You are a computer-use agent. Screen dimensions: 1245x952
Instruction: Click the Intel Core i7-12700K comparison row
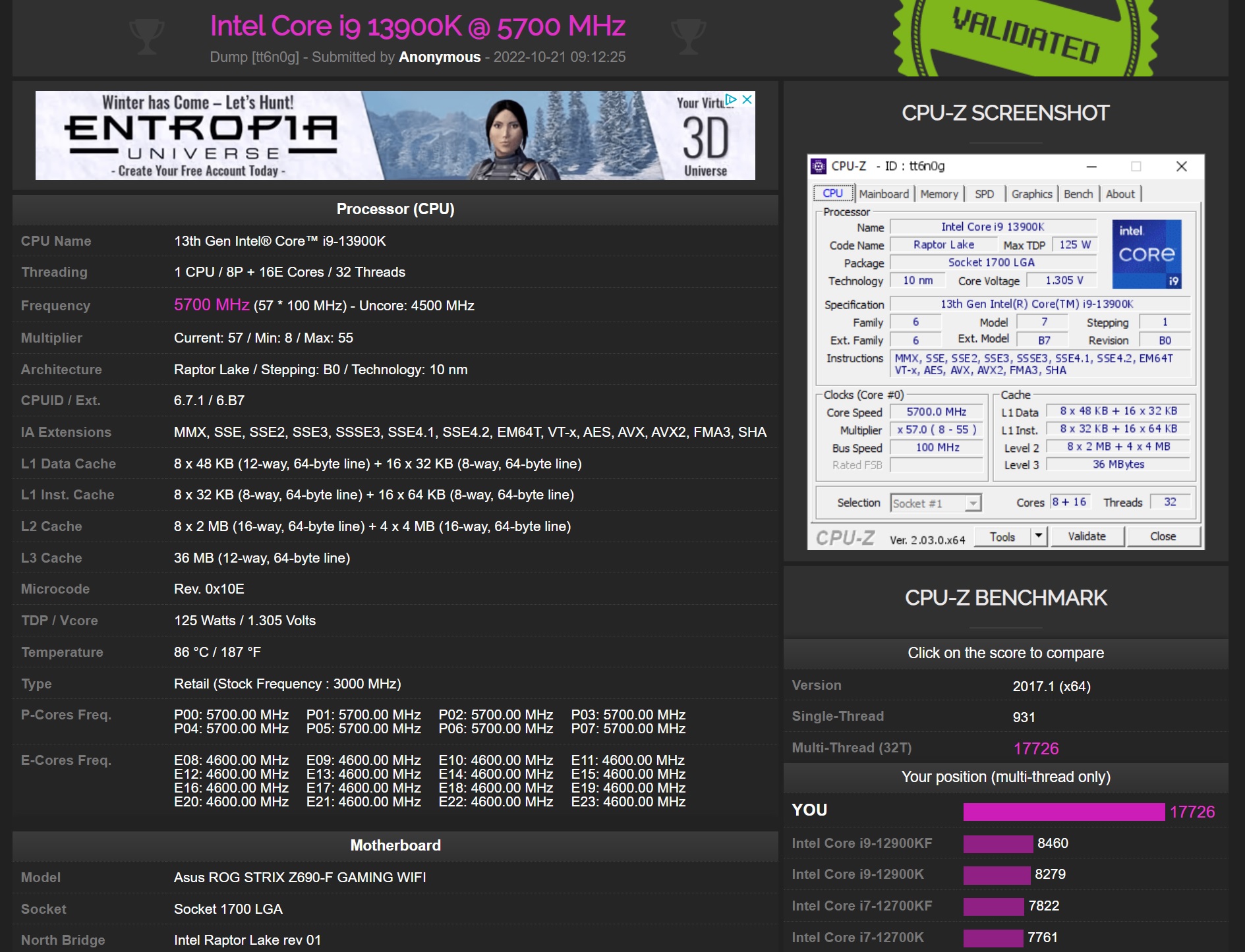(x=1005, y=938)
